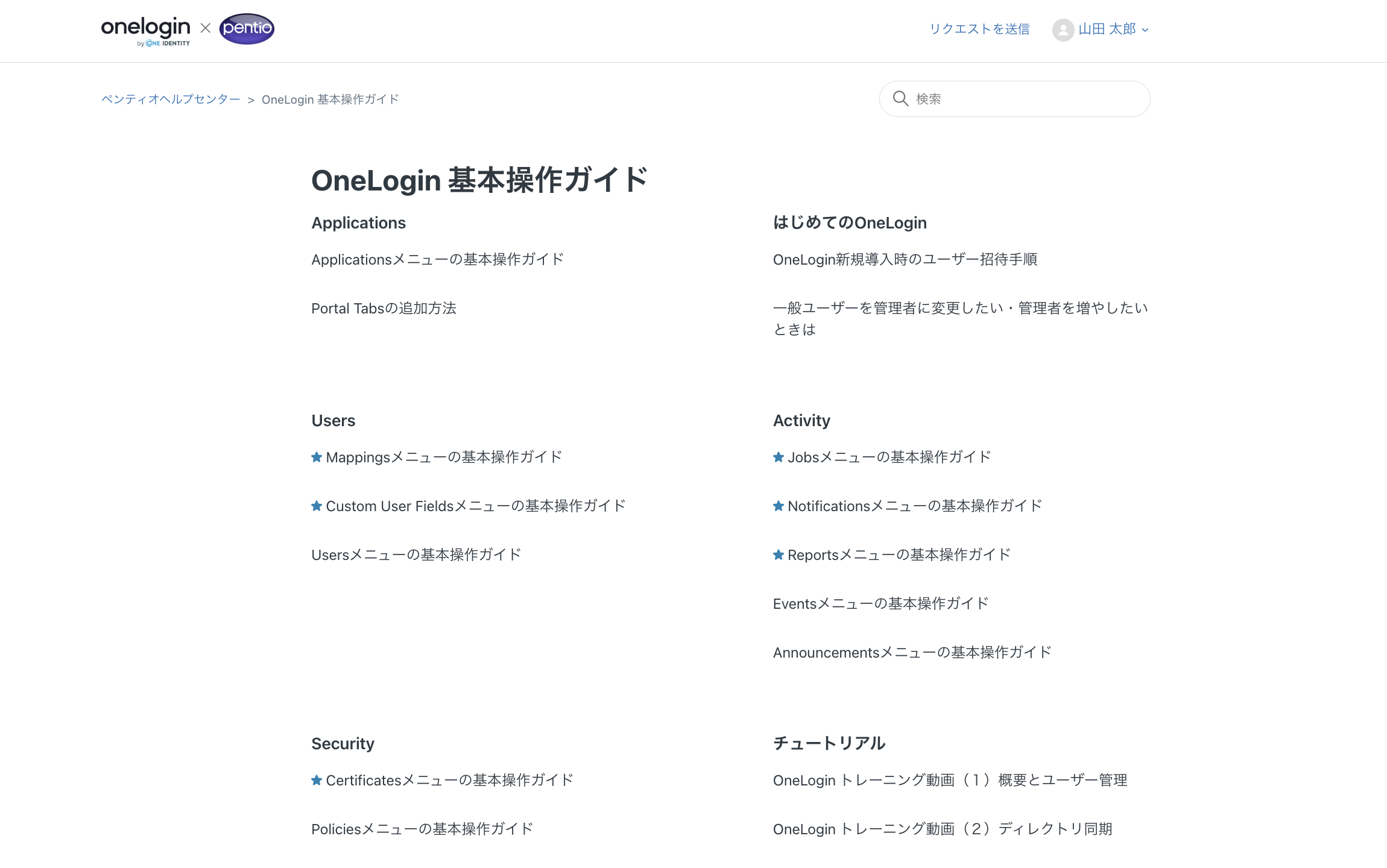
Task: Click the 検索 search field
Action: 1025,99
